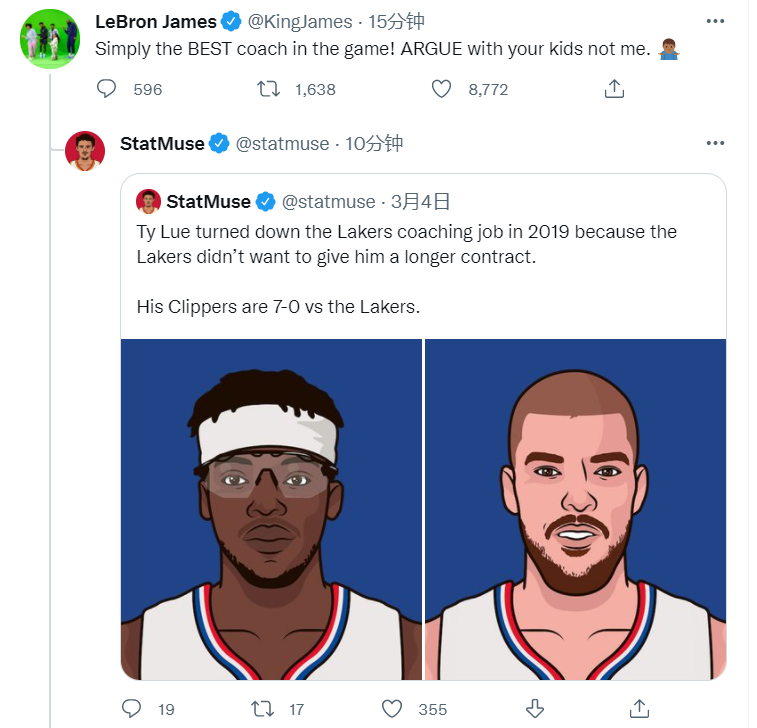View the right bearded player illustration

pyautogui.click(x=575, y=509)
